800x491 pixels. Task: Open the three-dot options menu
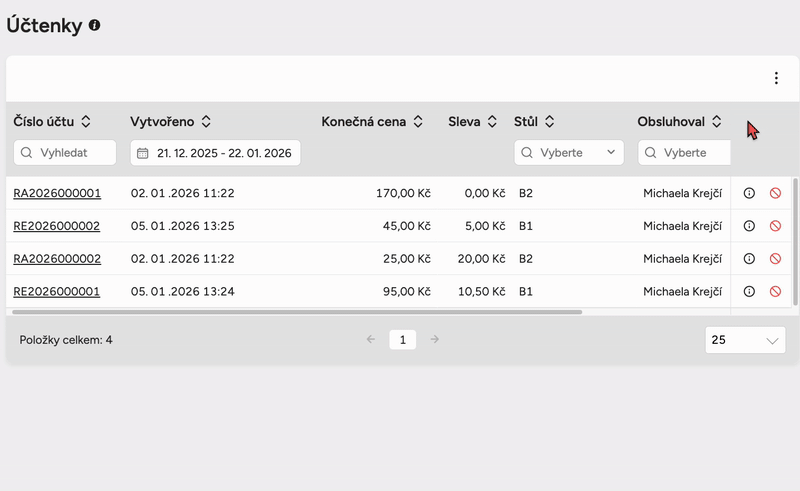pos(776,78)
